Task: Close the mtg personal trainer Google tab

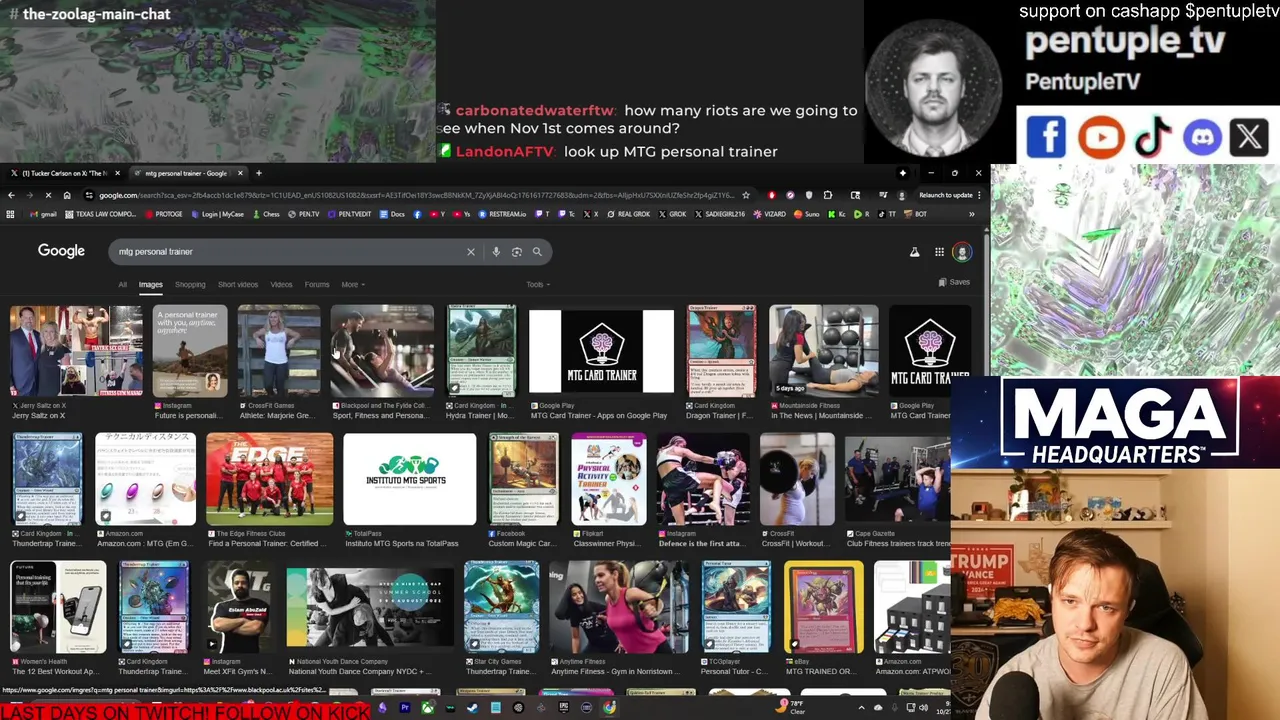Action: (x=240, y=173)
